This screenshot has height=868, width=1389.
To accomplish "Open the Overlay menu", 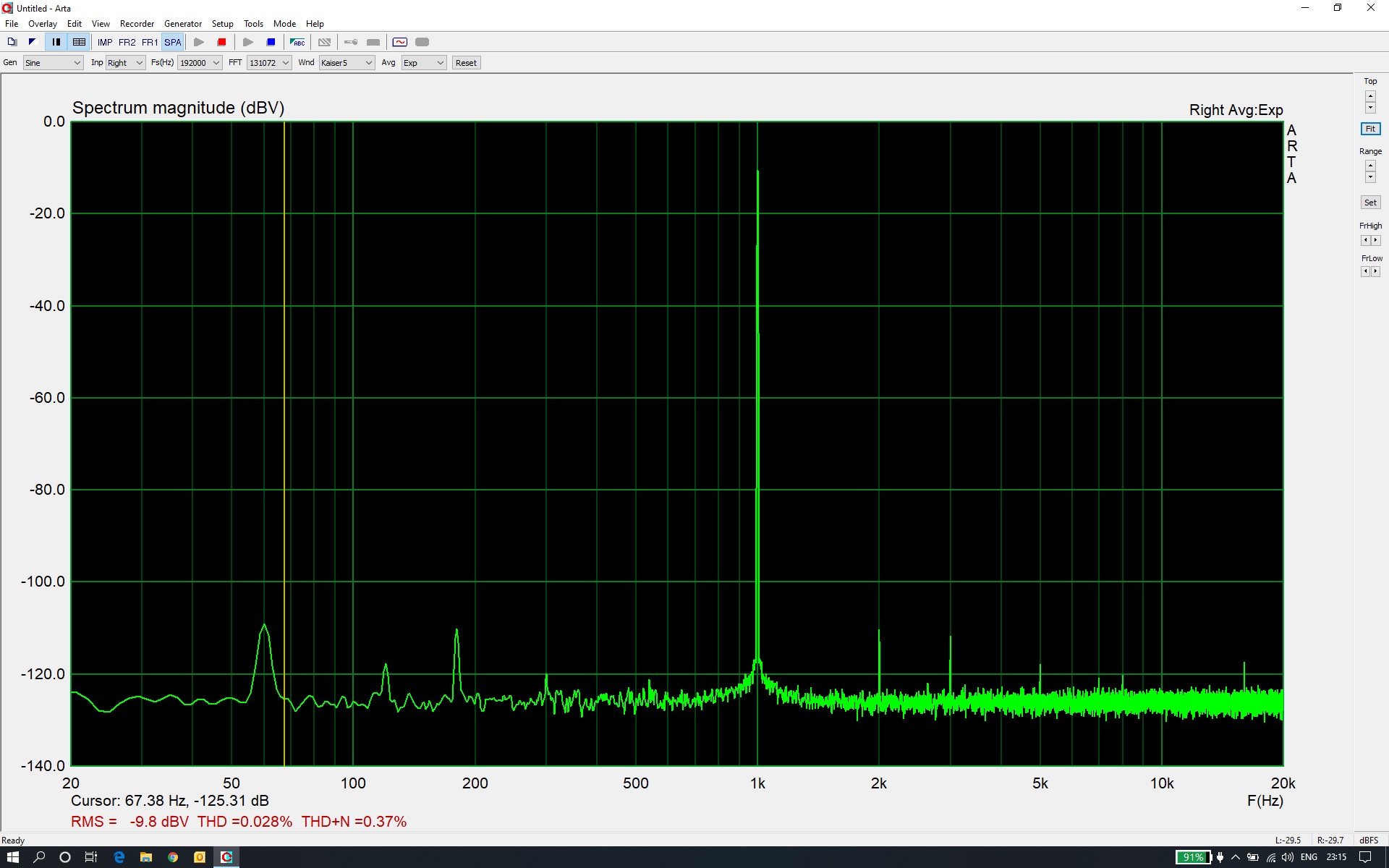I will (43, 24).
